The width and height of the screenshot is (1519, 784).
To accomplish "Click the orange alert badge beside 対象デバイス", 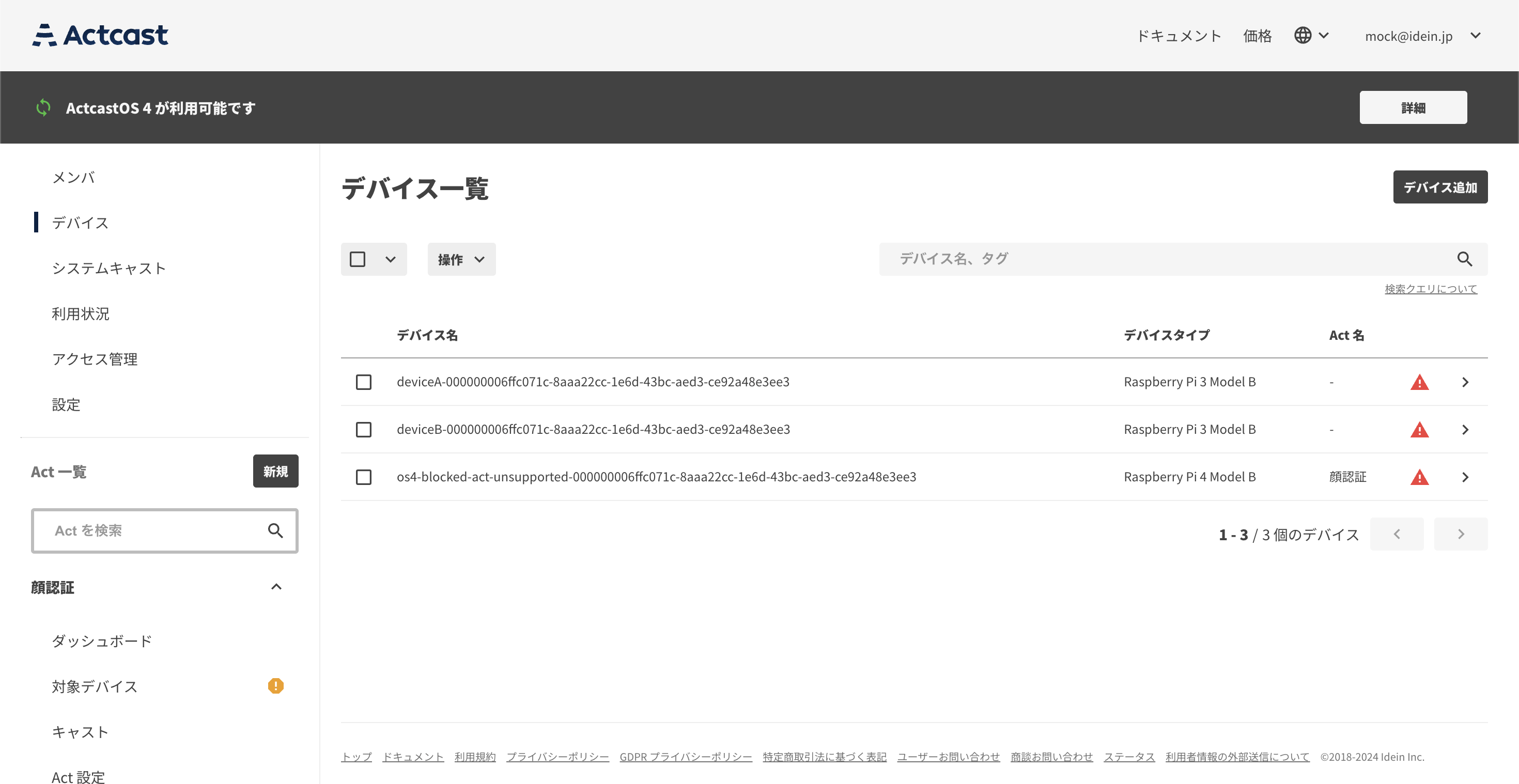I will pyautogui.click(x=275, y=685).
